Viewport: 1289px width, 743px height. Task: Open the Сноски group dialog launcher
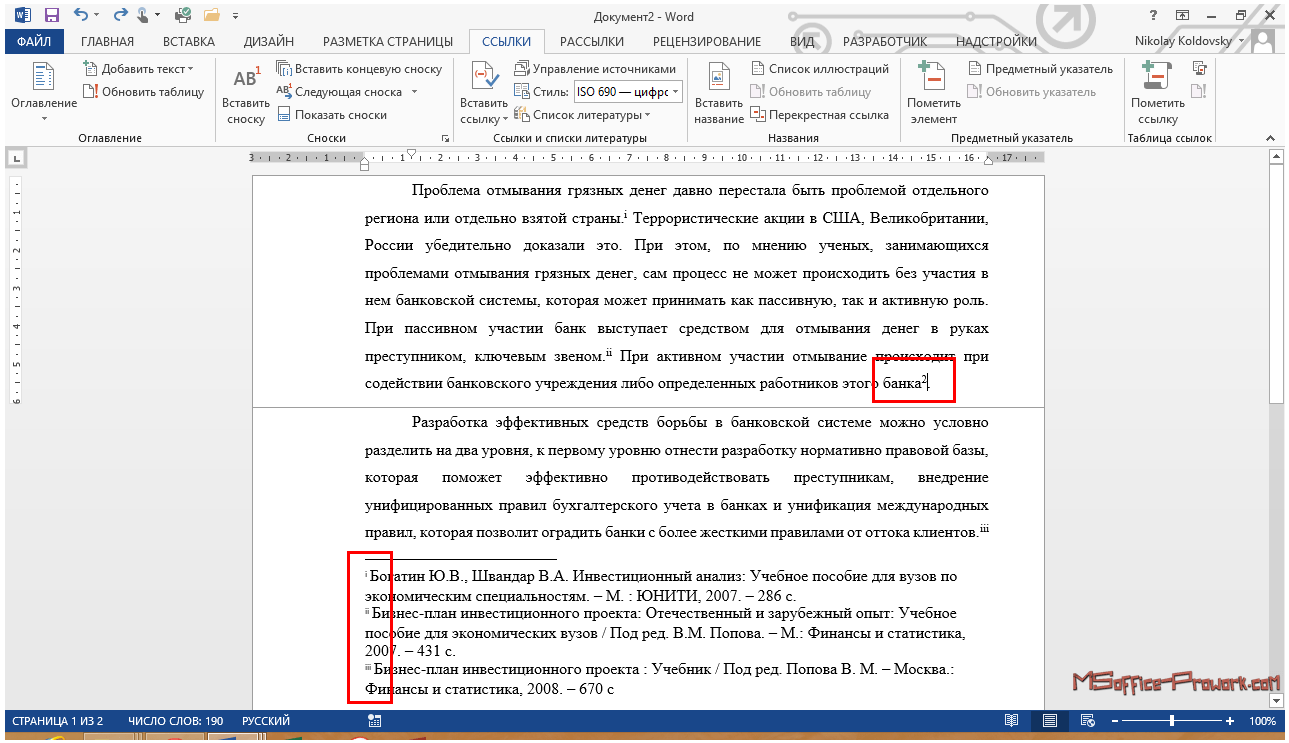coord(445,138)
